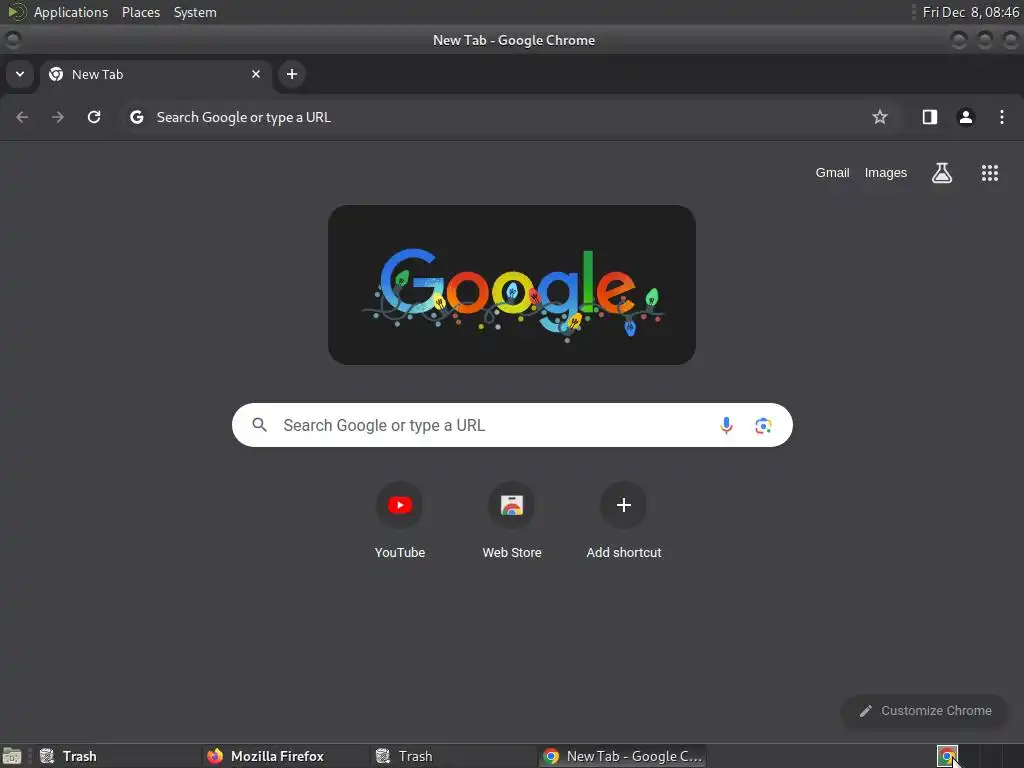The width and height of the screenshot is (1024, 768).
Task: Close the New Tab tab
Action: pos(256,74)
